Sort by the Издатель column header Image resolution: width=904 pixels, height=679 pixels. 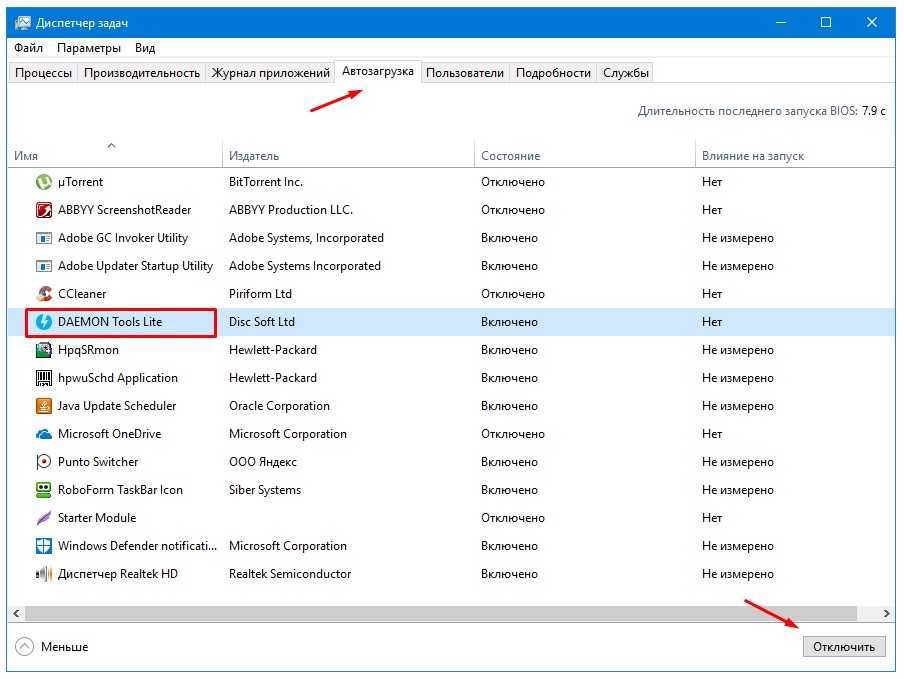tap(348, 153)
